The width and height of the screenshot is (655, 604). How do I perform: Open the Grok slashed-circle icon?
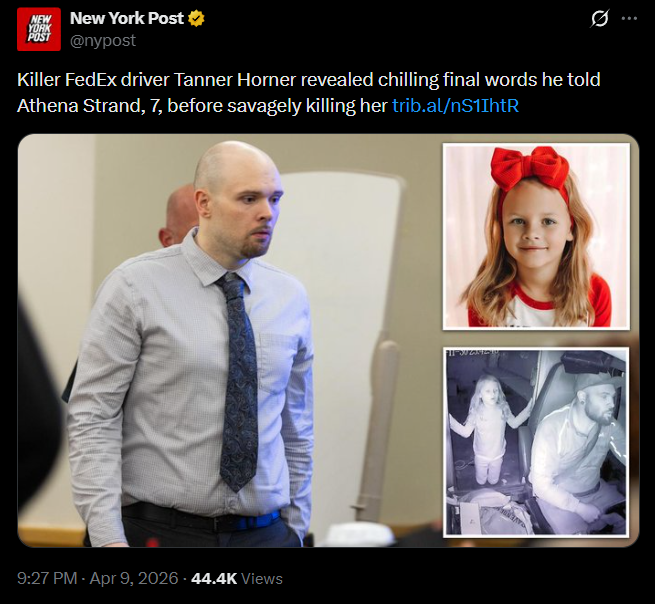coord(599,18)
